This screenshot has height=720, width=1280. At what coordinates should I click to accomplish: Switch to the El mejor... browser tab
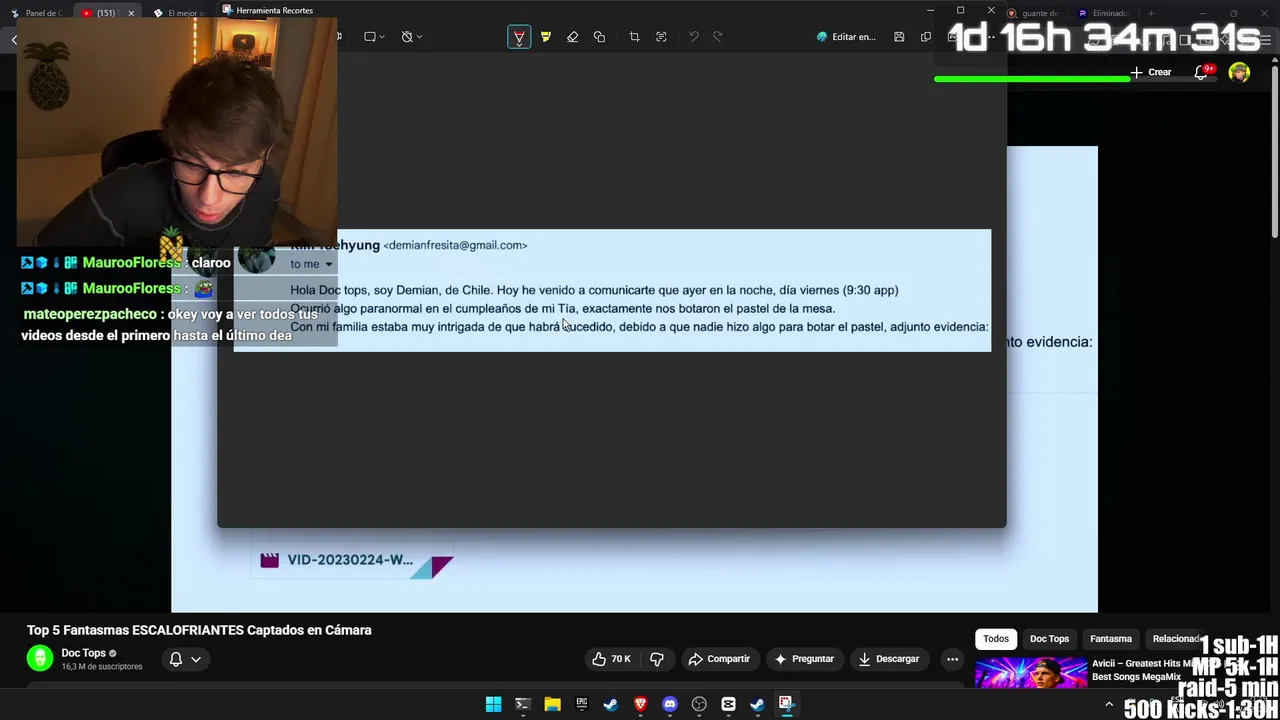pyautogui.click(x=181, y=13)
